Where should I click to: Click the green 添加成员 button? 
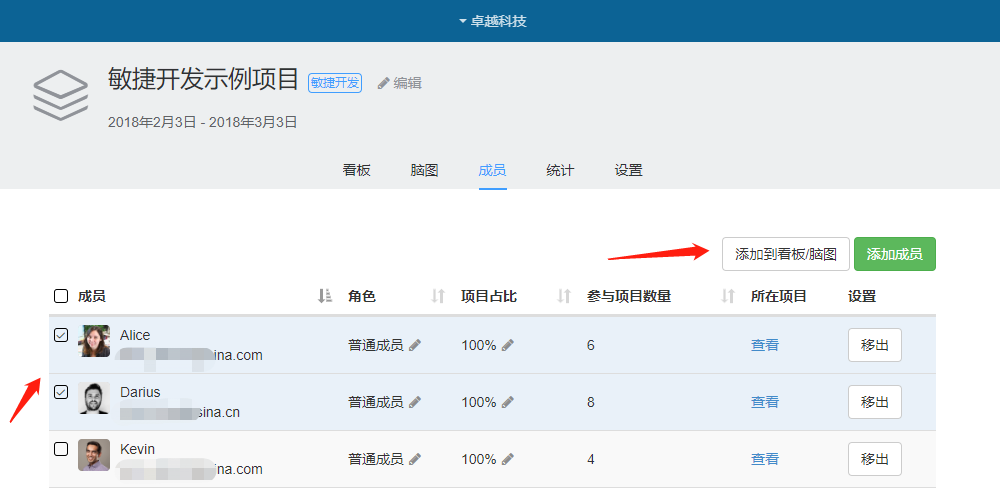(894, 254)
